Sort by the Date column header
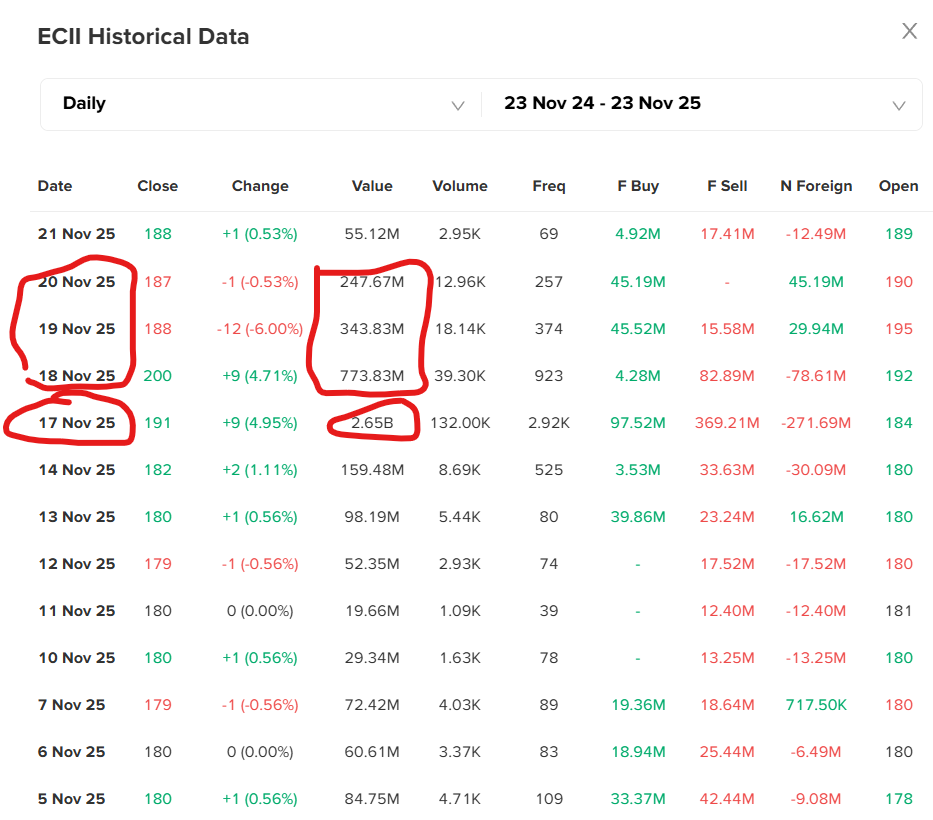This screenshot has height=820, width=933. click(x=55, y=186)
